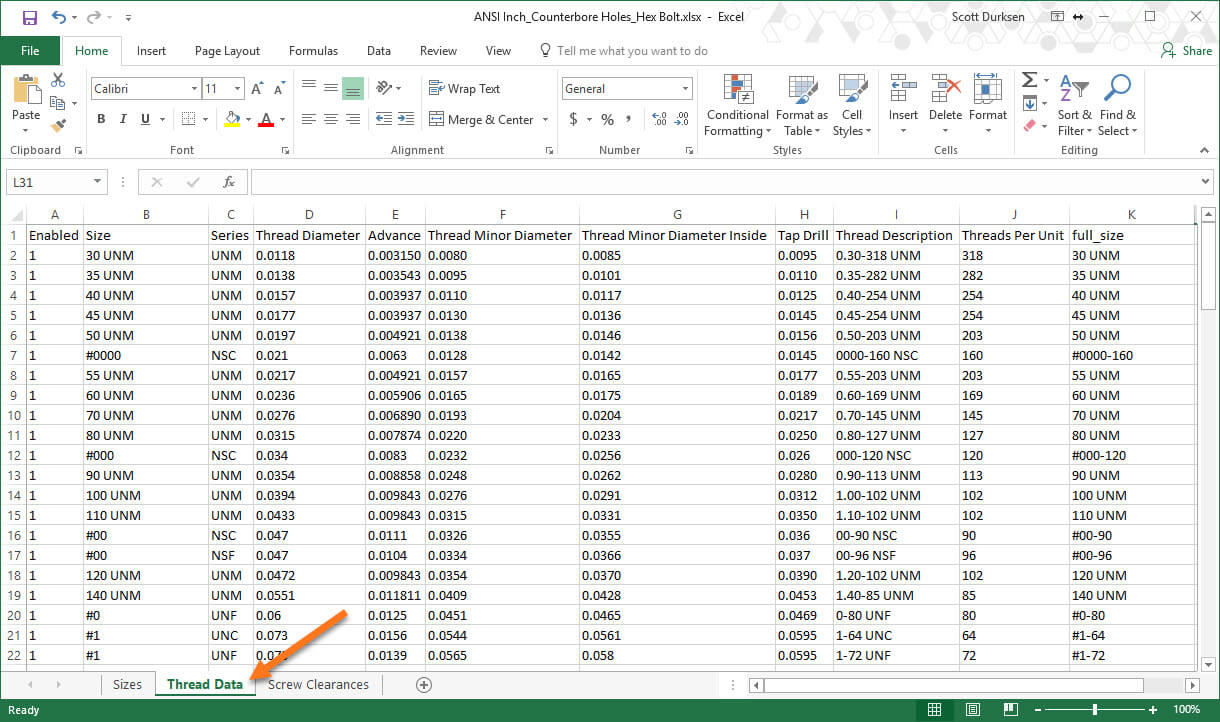Click the Wrap Text command
The width and height of the screenshot is (1220, 722).
click(x=465, y=88)
